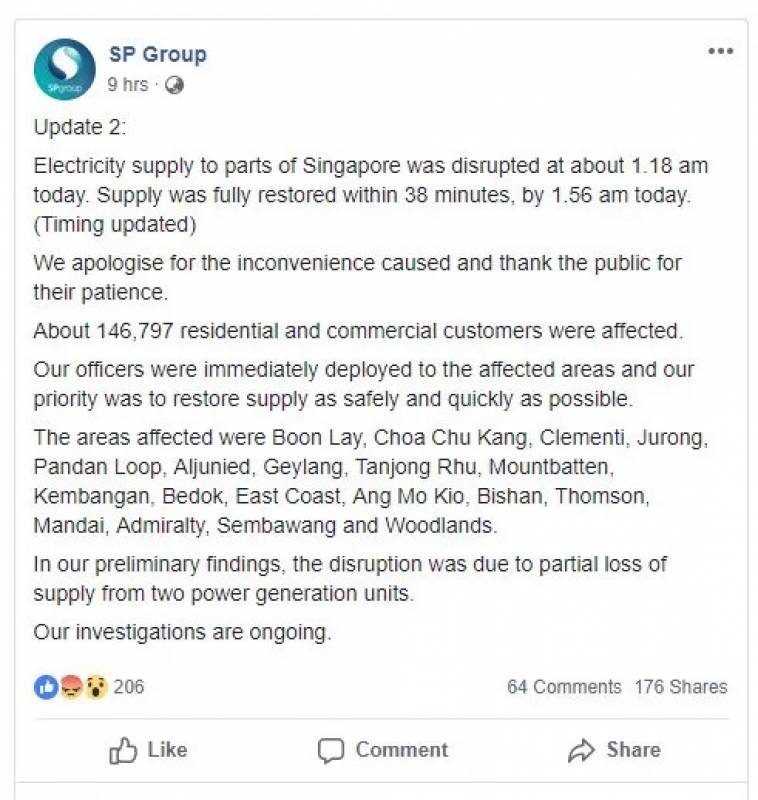
Task: Click the blue Like reaction emoji
Action: click(x=46, y=687)
